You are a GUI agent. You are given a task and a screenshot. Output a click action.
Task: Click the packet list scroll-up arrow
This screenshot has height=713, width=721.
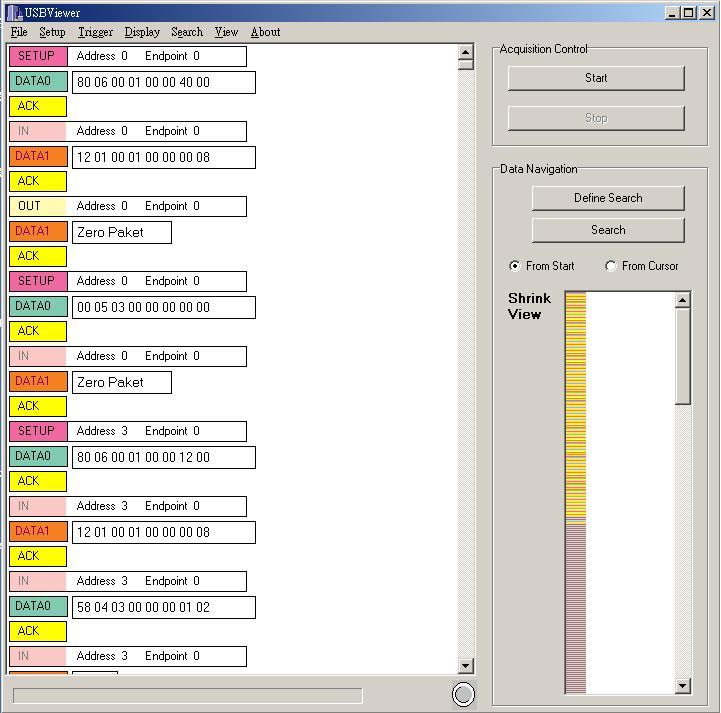[x=466, y=52]
